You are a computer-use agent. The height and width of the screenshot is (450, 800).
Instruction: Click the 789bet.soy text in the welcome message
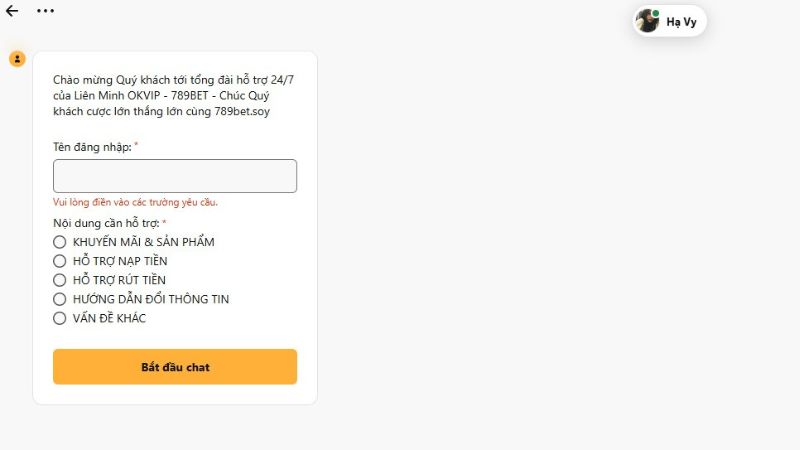tap(242, 111)
